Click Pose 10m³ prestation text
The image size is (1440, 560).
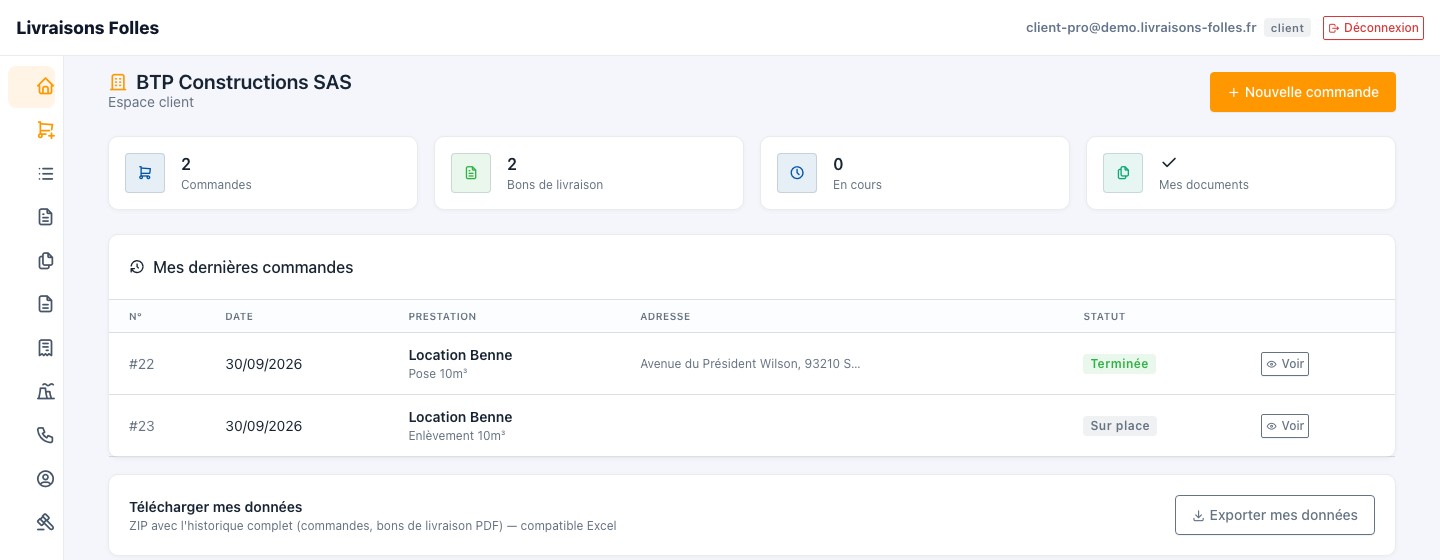click(438, 373)
